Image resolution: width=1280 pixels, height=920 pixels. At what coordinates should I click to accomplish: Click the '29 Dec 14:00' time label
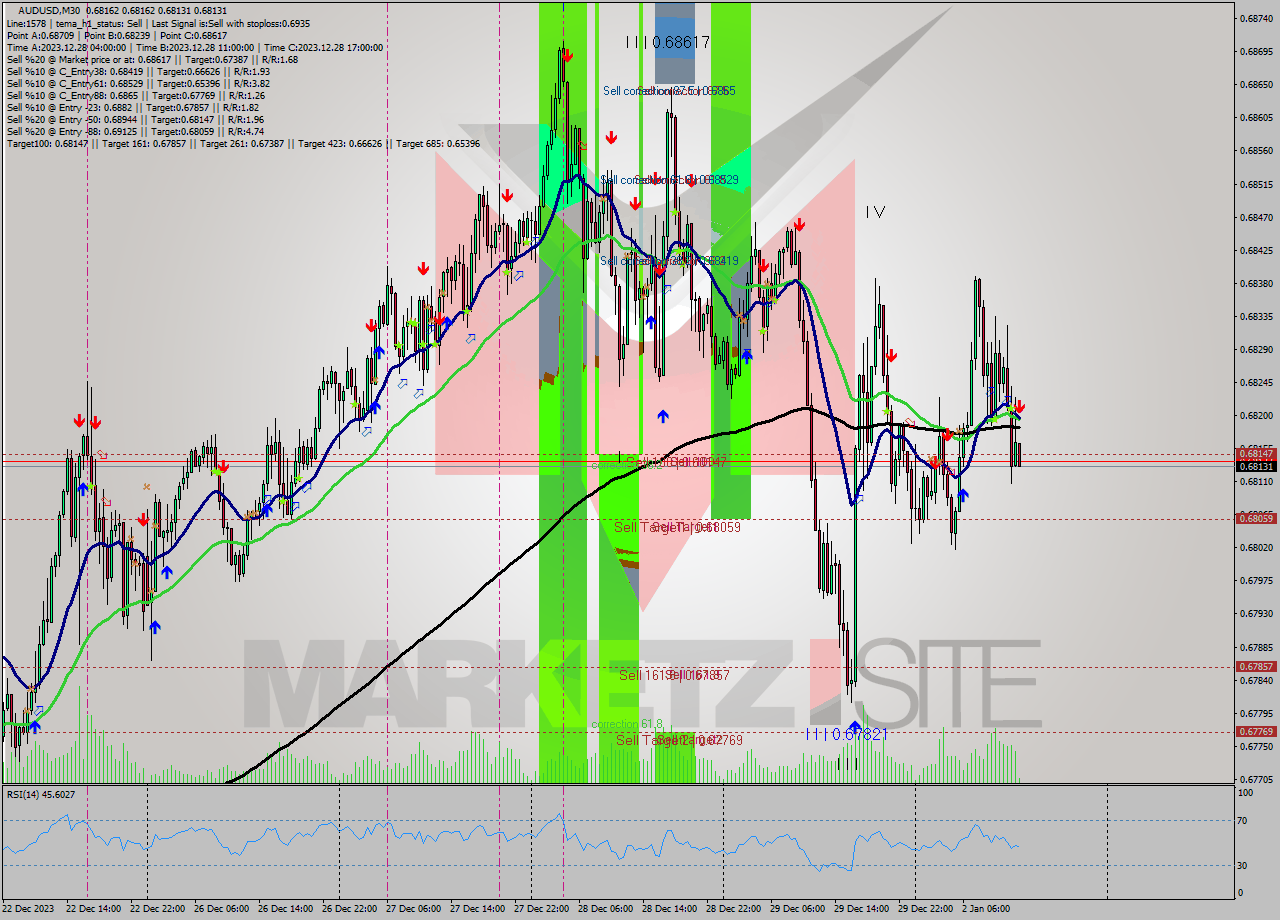pos(863,908)
